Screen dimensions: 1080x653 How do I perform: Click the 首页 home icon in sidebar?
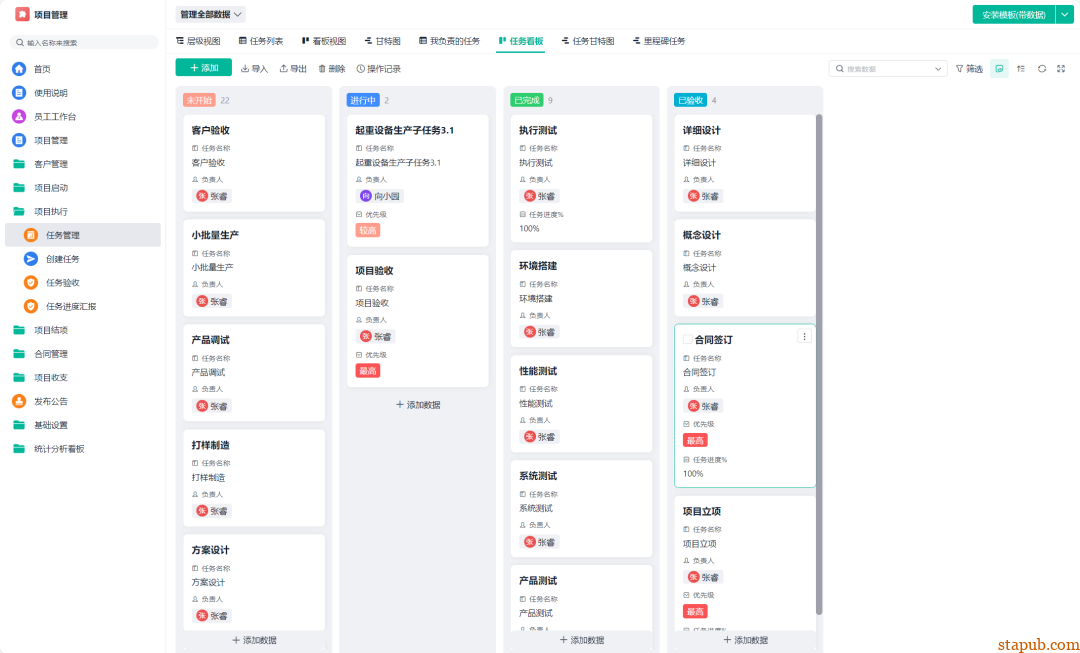(x=19, y=69)
